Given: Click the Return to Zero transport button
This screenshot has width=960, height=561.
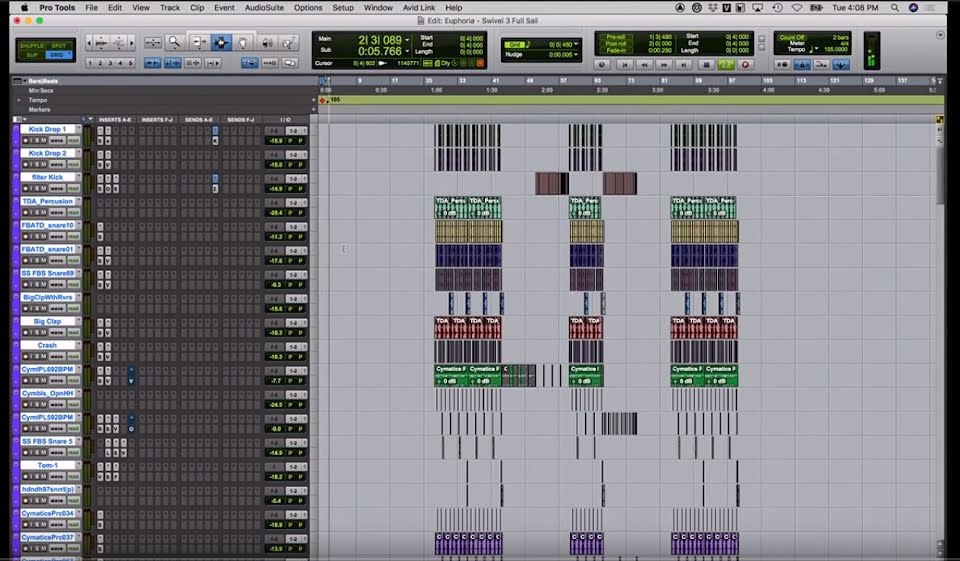Looking at the screenshot, I should pyautogui.click(x=624, y=64).
